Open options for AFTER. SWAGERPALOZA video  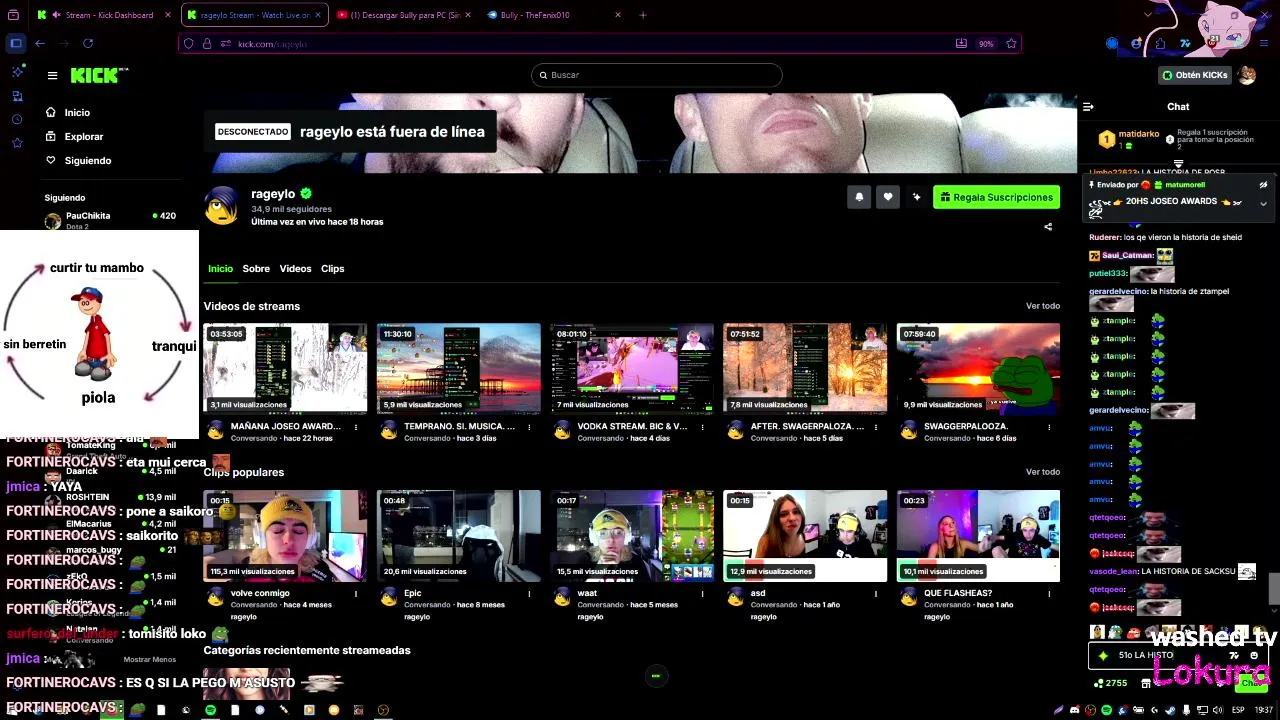(875, 427)
